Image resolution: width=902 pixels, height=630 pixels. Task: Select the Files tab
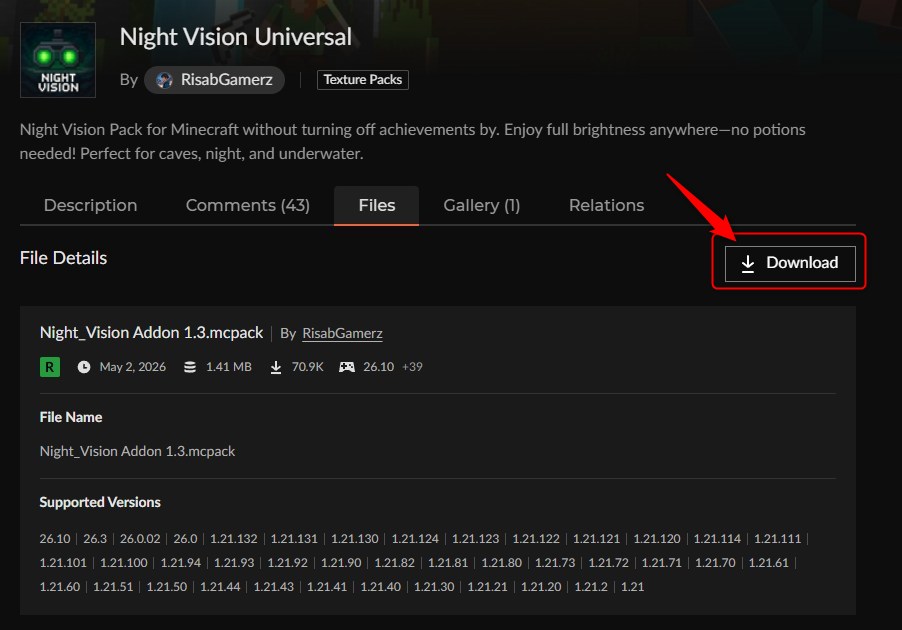(x=377, y=205)
